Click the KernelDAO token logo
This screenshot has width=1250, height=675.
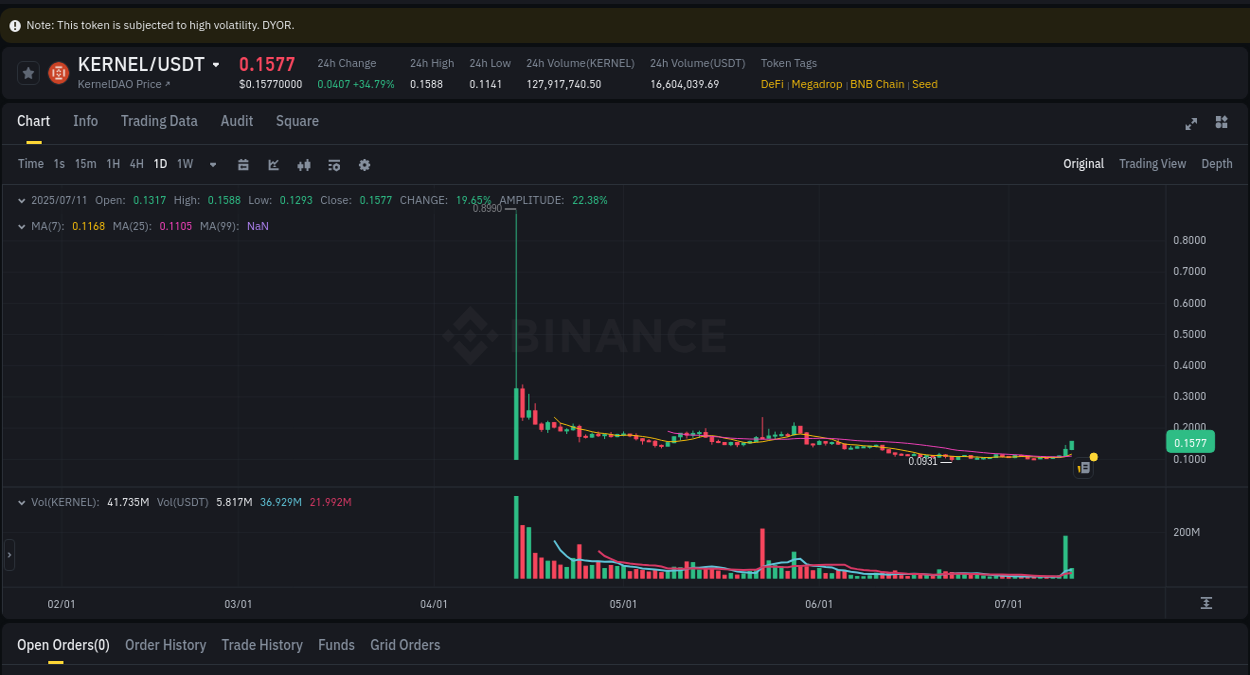57,72
